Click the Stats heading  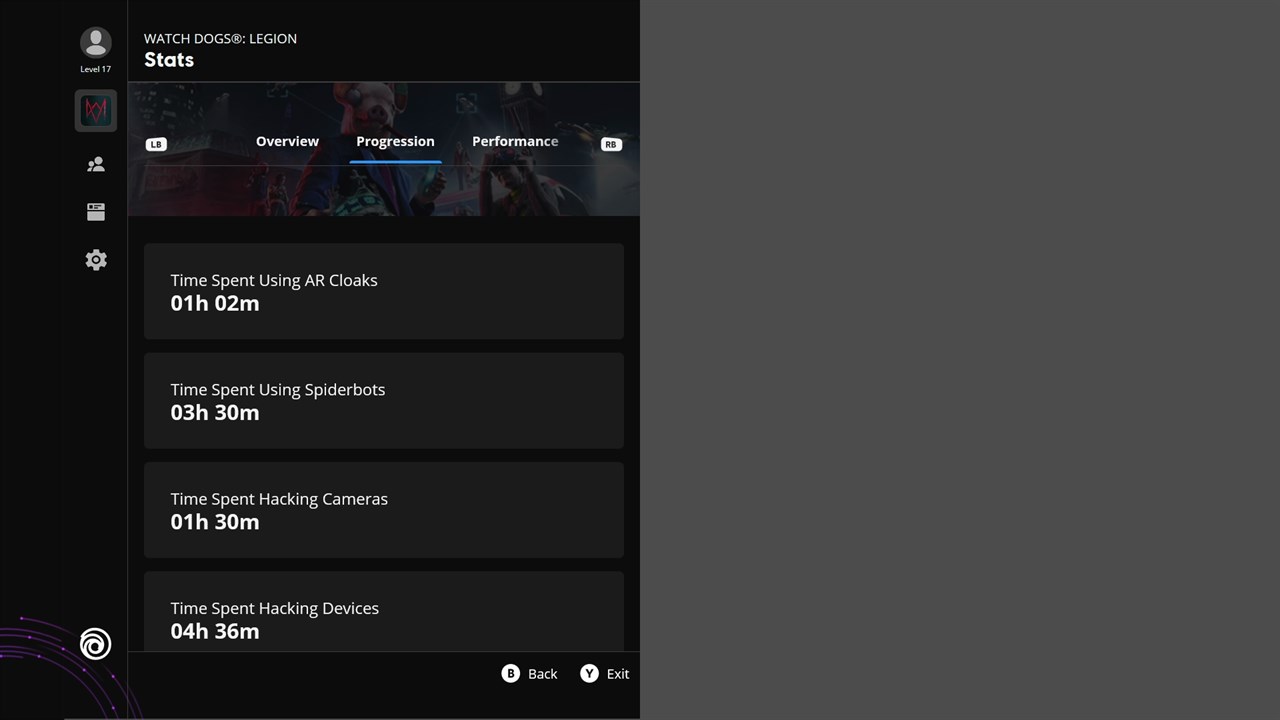click(169, 60)
